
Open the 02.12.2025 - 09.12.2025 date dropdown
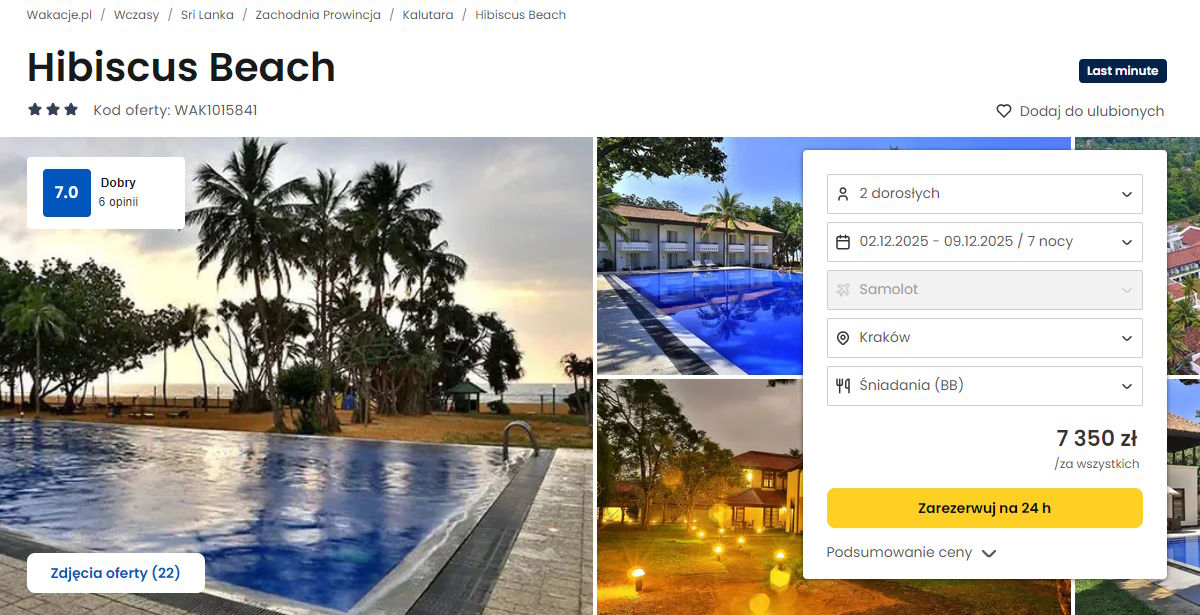click(985, 241)
